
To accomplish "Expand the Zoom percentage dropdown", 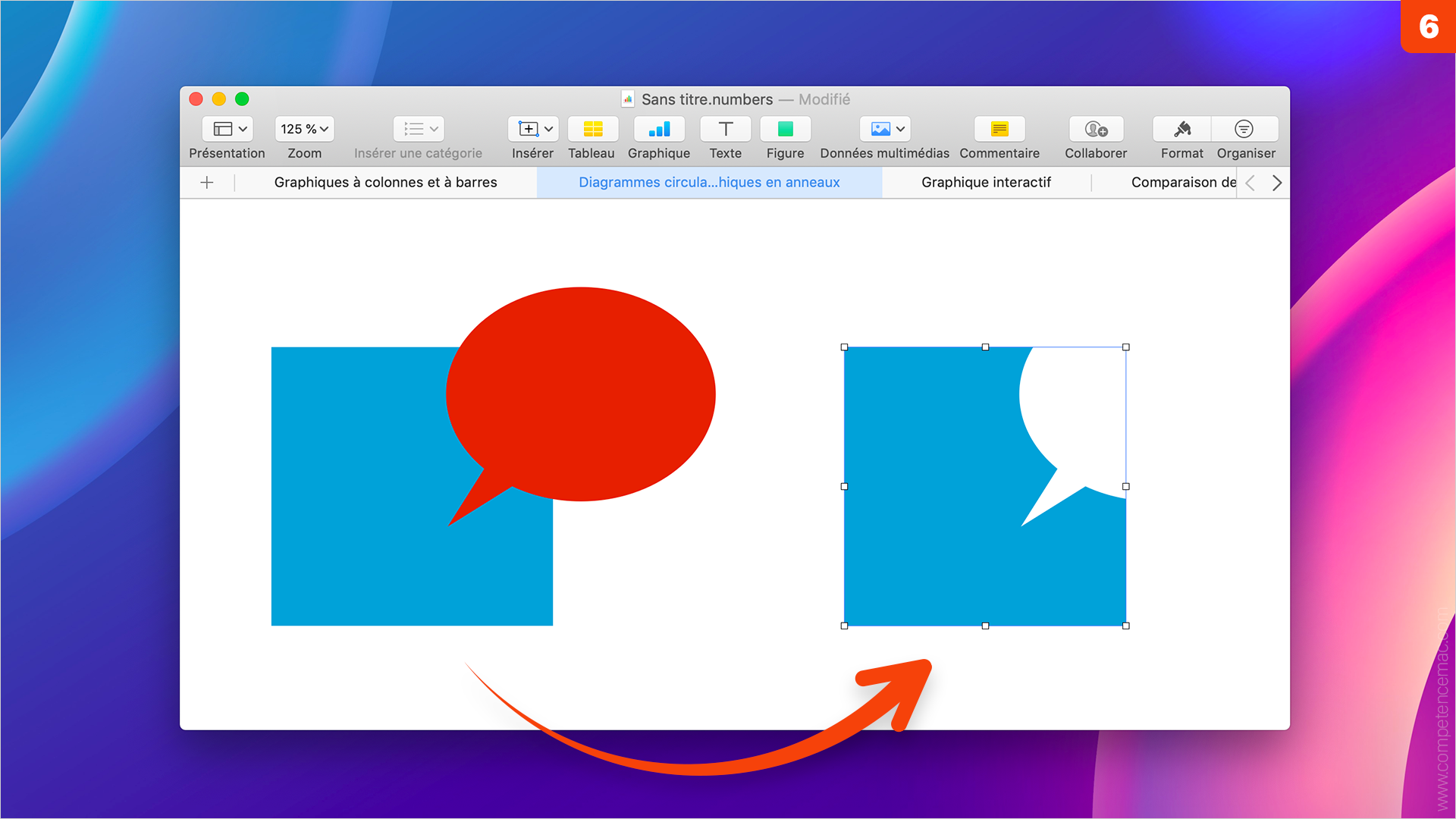I will tap(306, 128).
